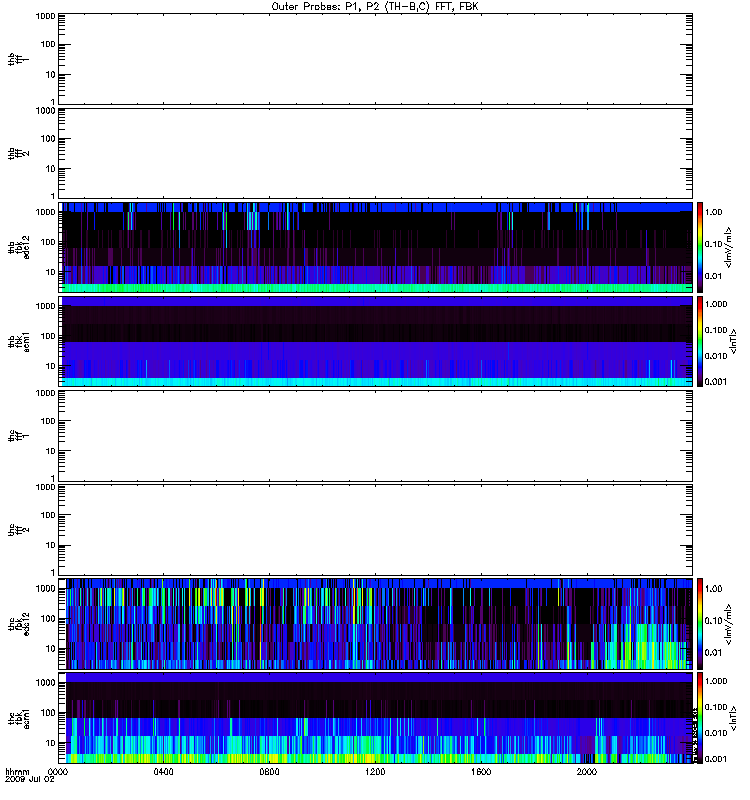Click the 10 y-axis tick of thc fbk scm1
The width and height of the screenshot is (750, 800).
click(x=51, y=743)
